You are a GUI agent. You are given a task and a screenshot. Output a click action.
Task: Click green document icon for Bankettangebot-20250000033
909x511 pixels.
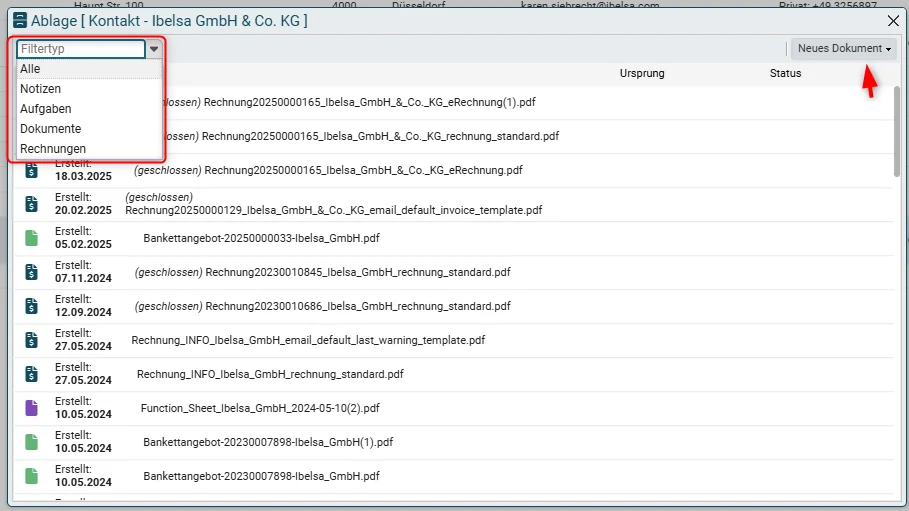(31, 238)
